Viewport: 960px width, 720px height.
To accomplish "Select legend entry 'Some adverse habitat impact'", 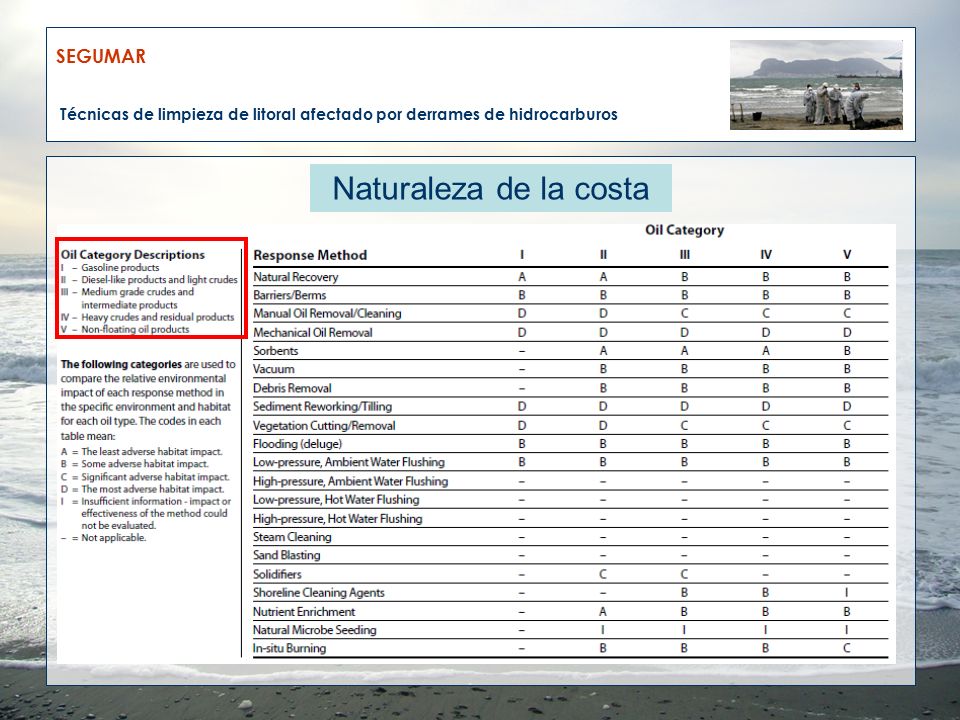I will (144, 464).
